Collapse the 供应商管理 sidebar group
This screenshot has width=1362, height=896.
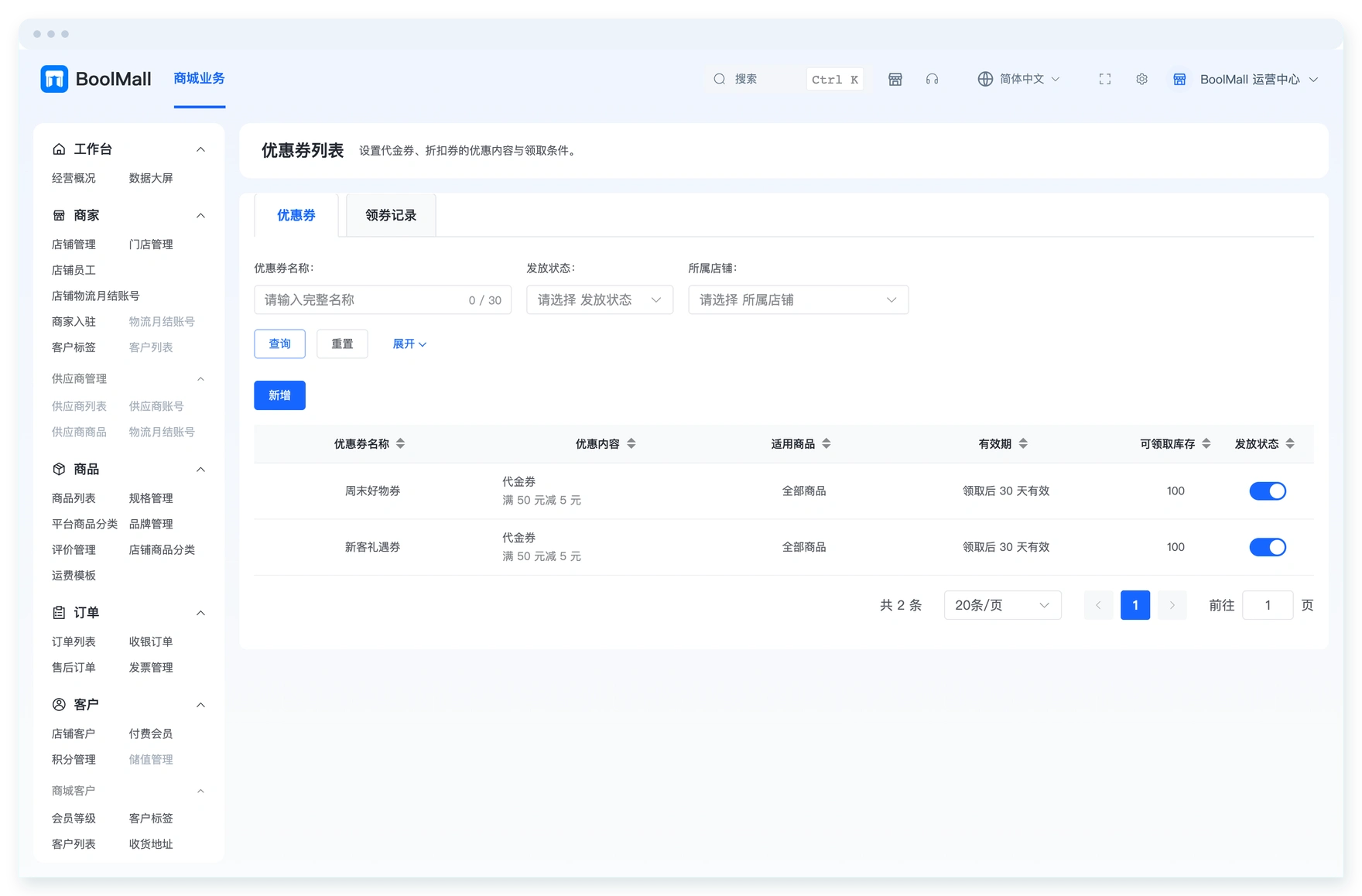(200, 378)
